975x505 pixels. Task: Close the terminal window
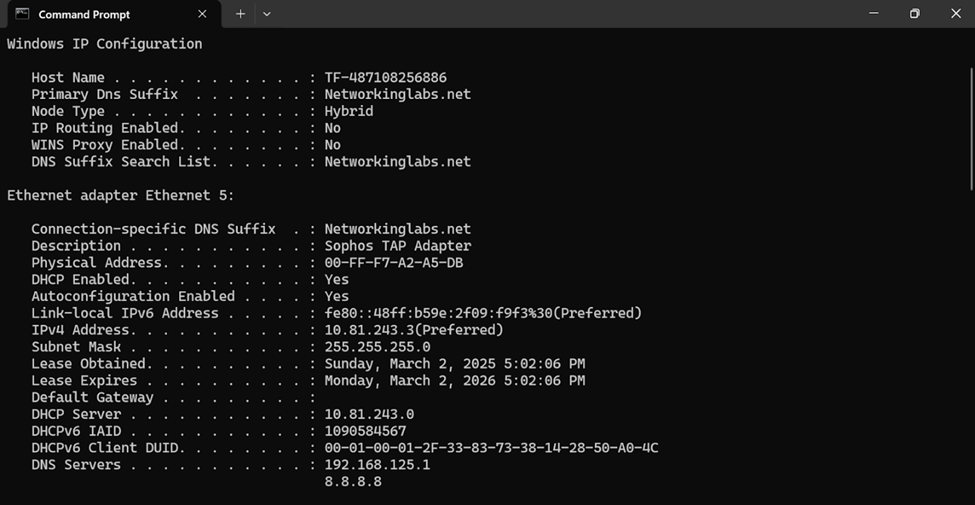956,13
